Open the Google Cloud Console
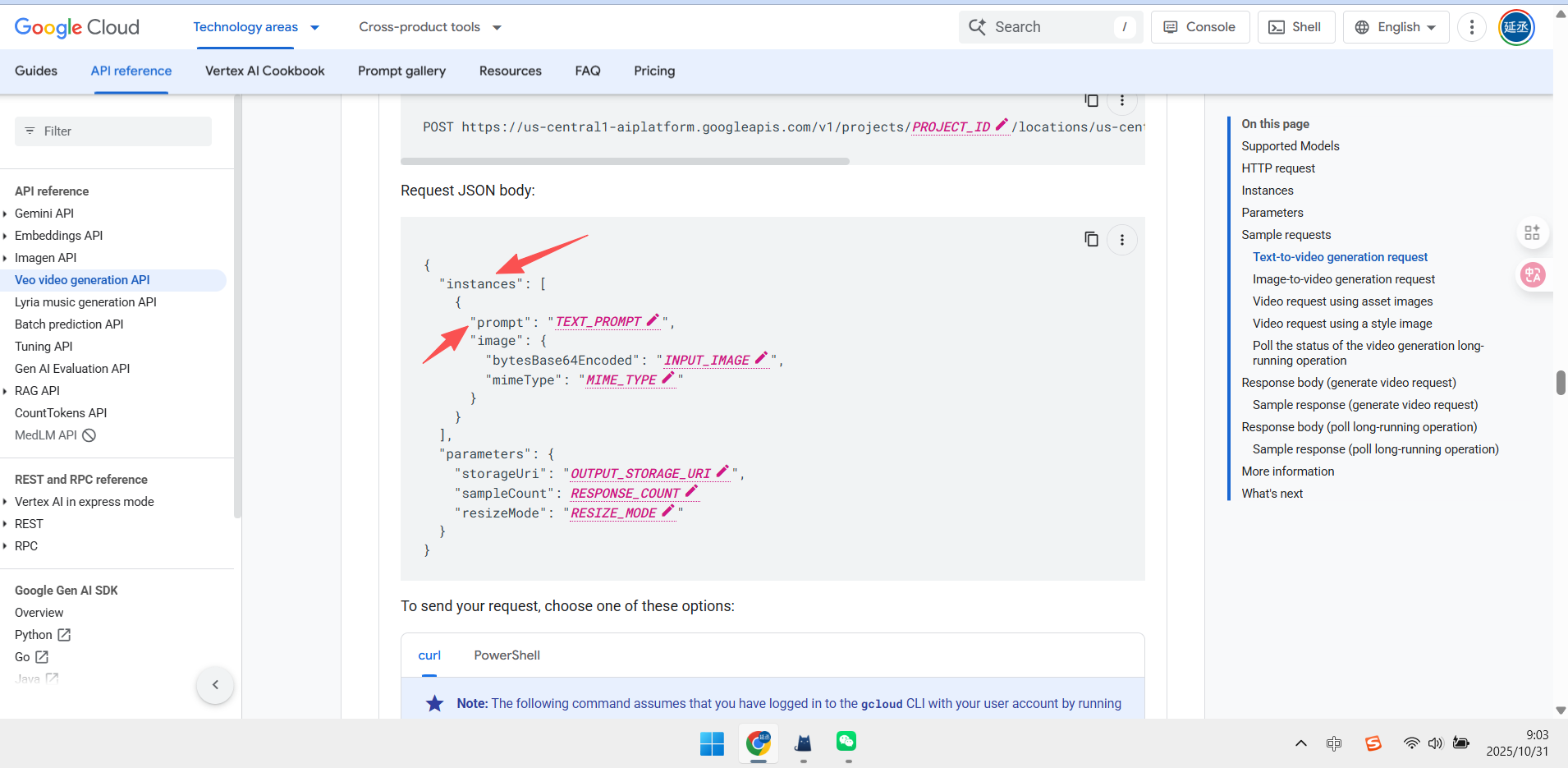 (1199, 27)
